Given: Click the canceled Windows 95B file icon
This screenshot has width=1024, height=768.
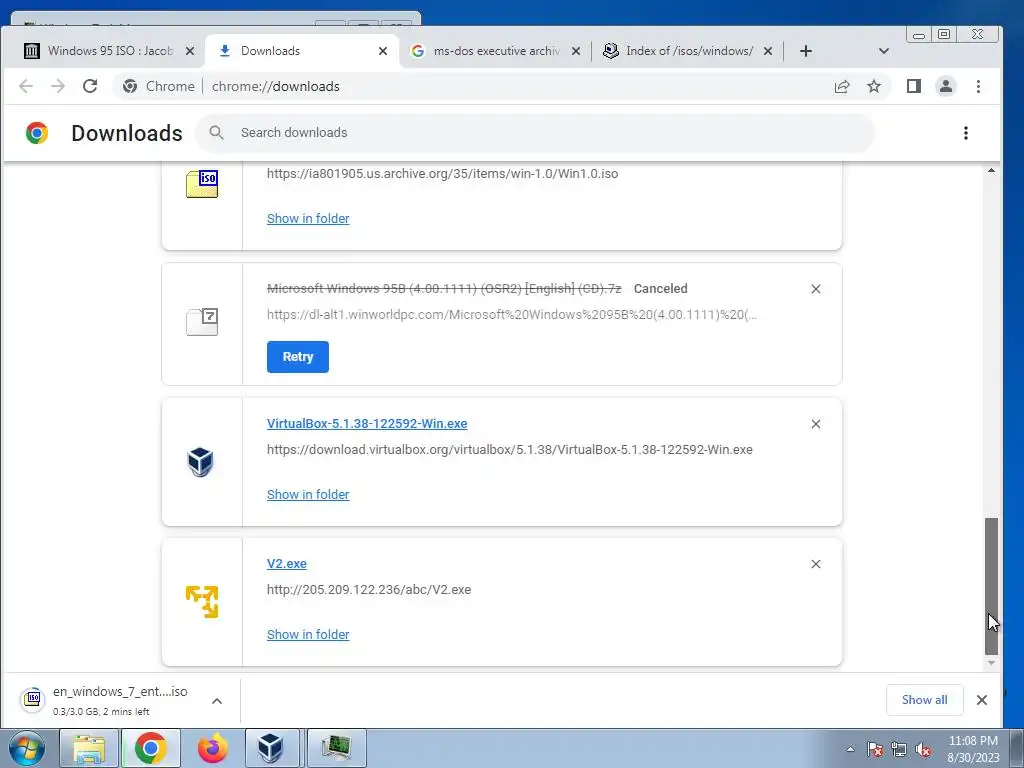Looking at the screenshot, I should [202, 322].
